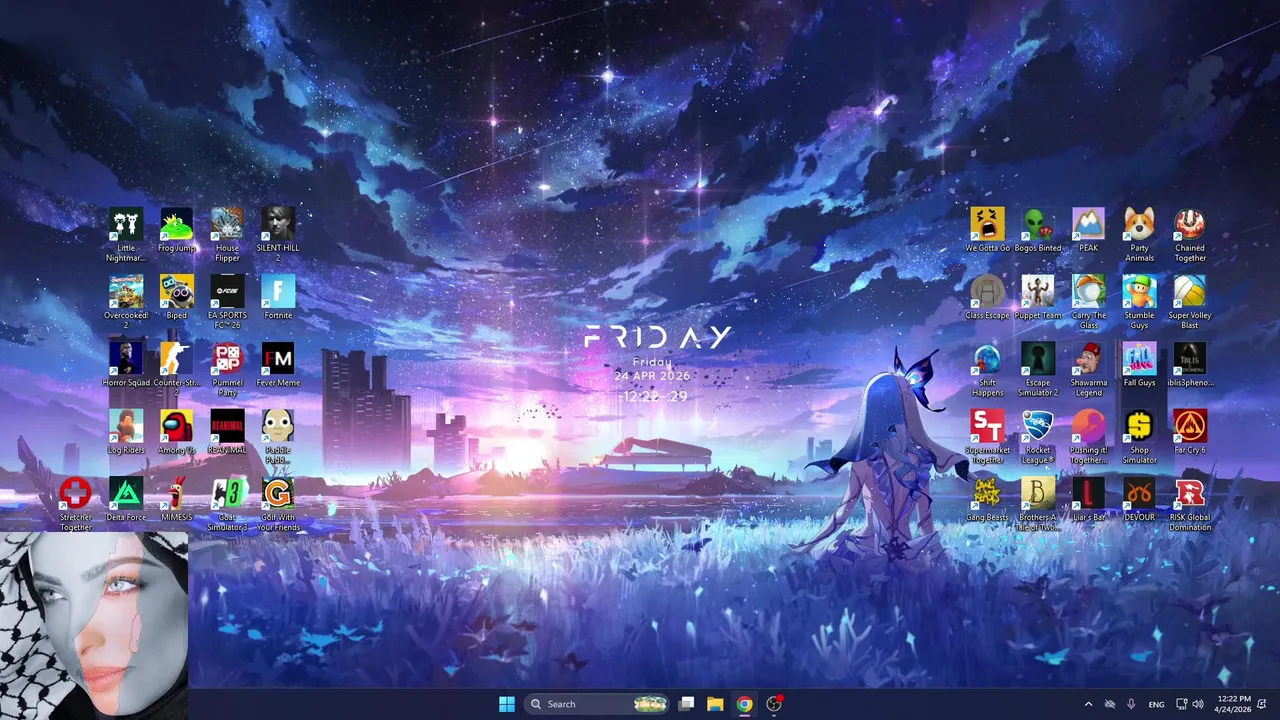Open Rocket League shortcut

1038,435
